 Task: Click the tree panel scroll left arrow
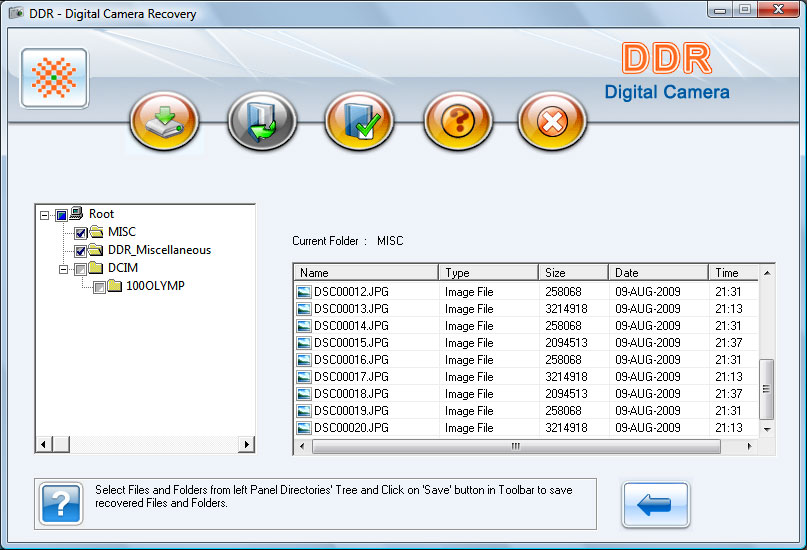pyautogui.click(x=44, y=444)
